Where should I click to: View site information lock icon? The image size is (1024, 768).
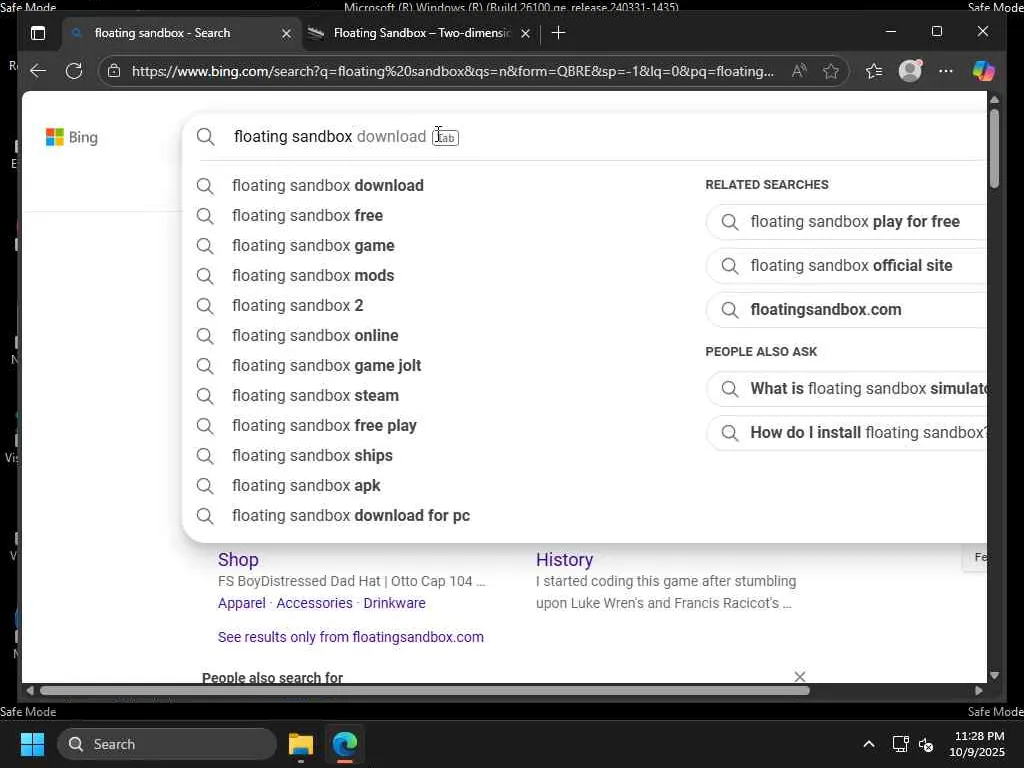pyautogui.click(x=114, y=71)
